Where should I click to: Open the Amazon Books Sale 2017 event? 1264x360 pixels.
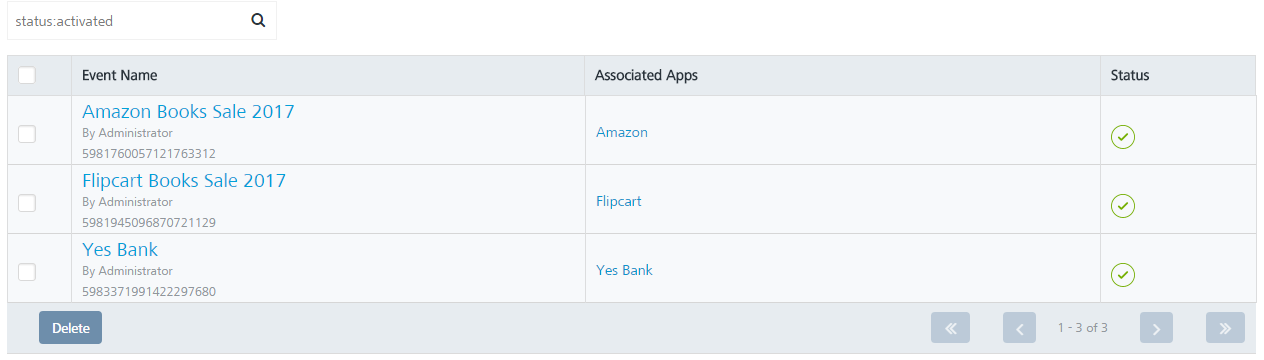point(188,111)
